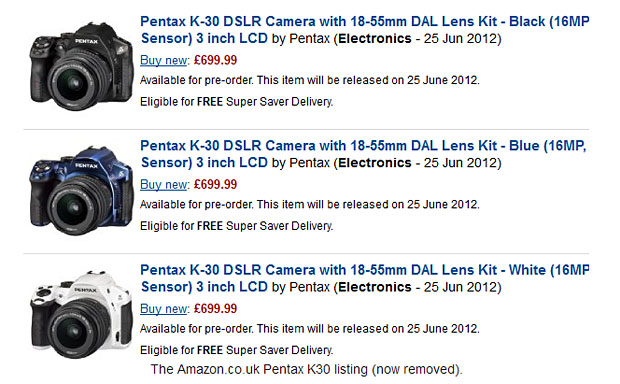Click Electronics category in the Blue listing
Viewport: 620px width, 384px height.
pos(375,163)
